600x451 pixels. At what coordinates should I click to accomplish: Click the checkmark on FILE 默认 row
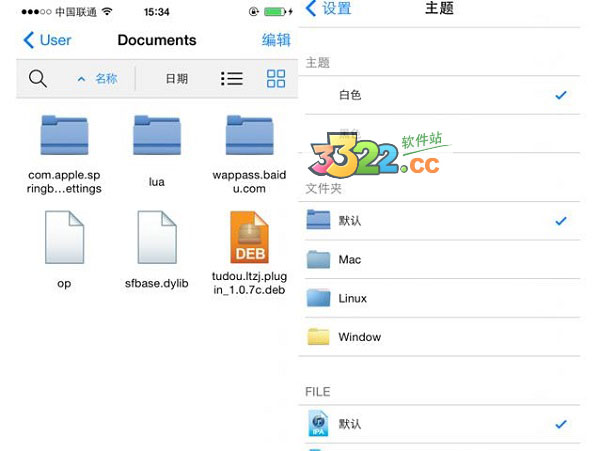pyautogui.click(x=561, y=424)
